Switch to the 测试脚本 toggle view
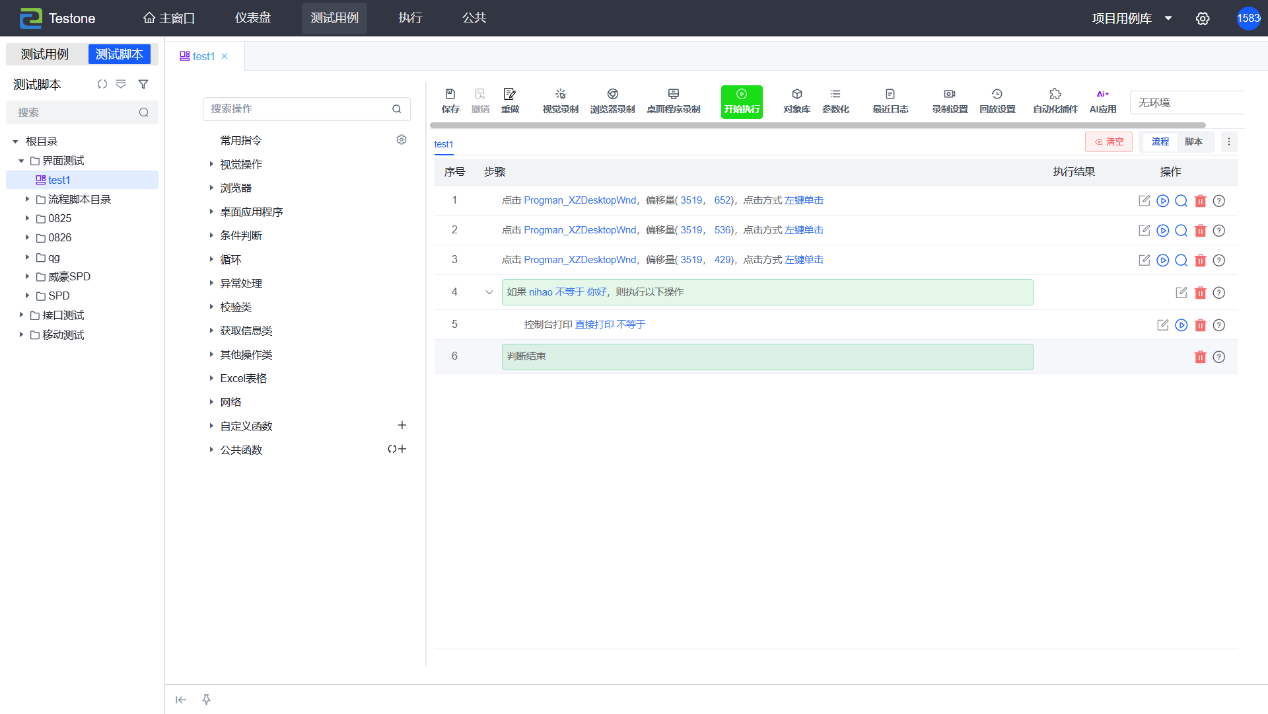The width and height of the screenshot is (1268, 714). (119, 54)
